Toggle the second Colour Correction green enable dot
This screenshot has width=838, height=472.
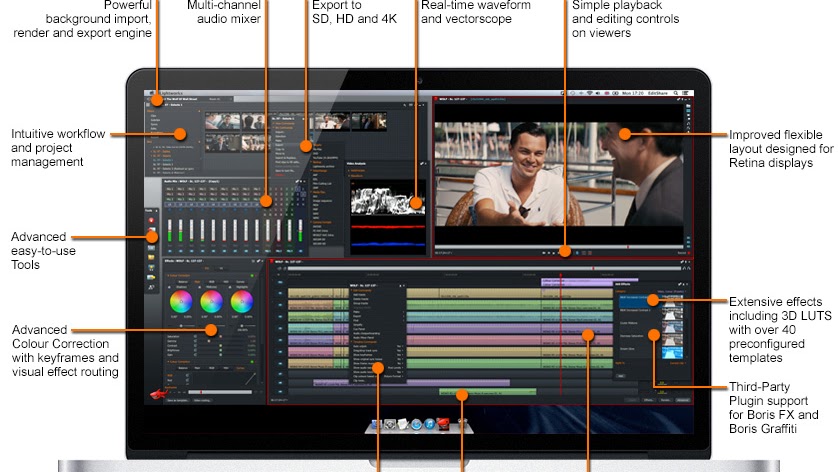pos(252,362)
